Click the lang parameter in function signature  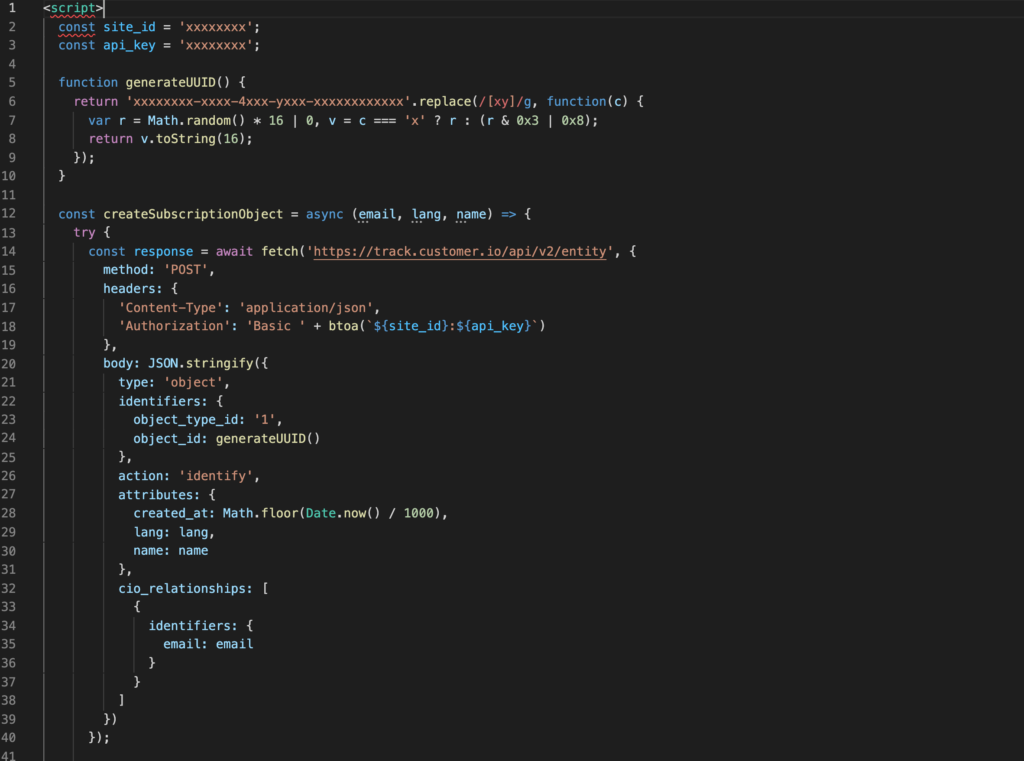pos(426,214)
